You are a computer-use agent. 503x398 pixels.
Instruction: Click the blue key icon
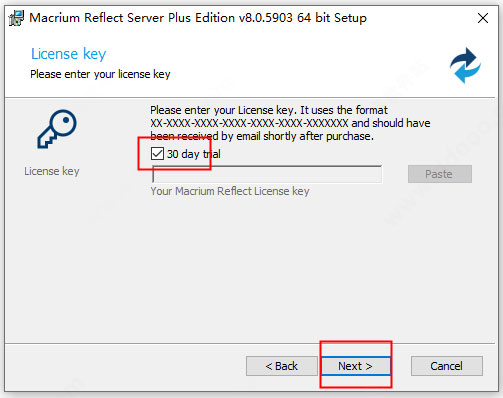tap(57, 129)
